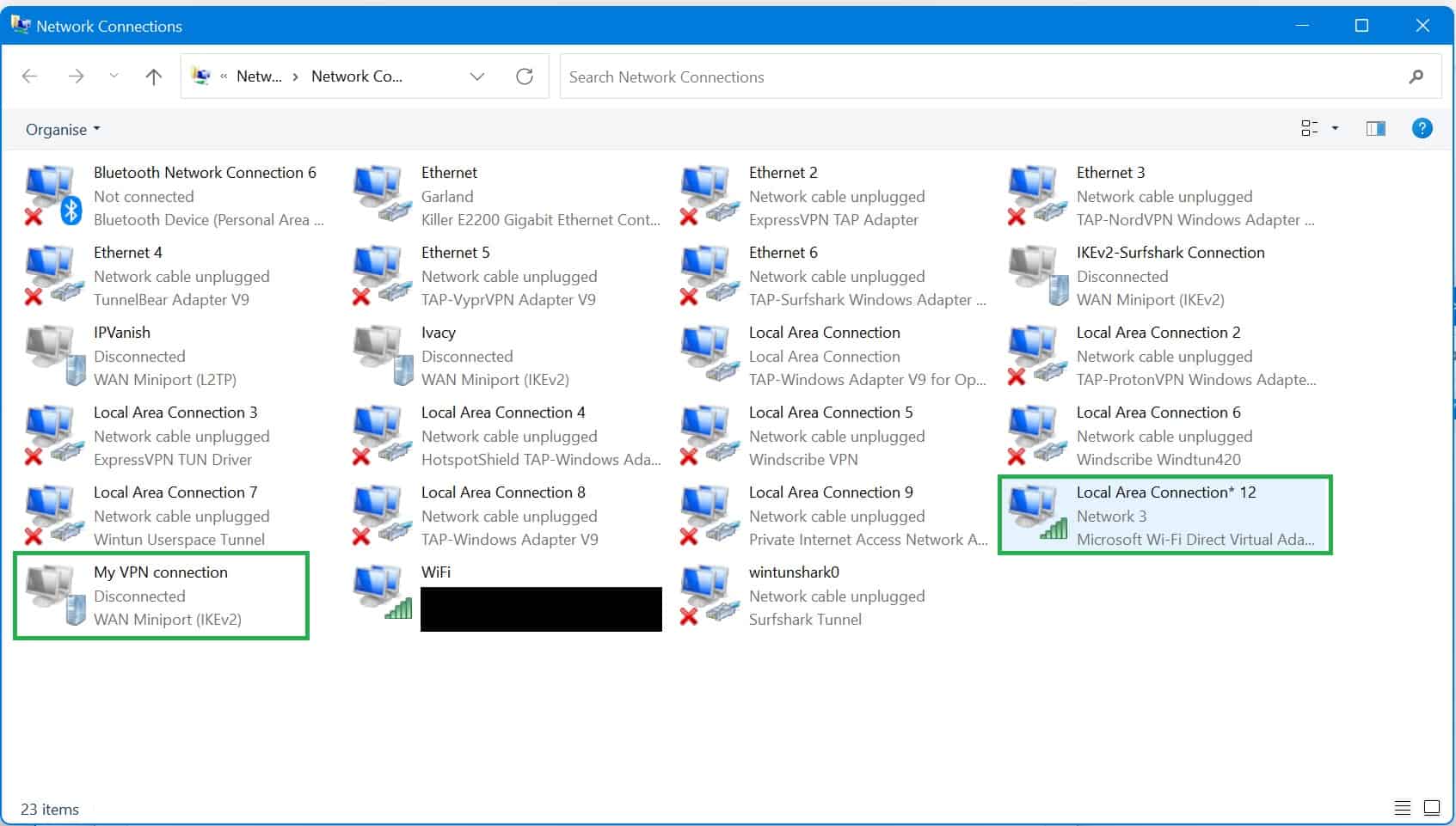Go up one folder level
This screenshot has width=1456, height=826.
pos(154,76)
